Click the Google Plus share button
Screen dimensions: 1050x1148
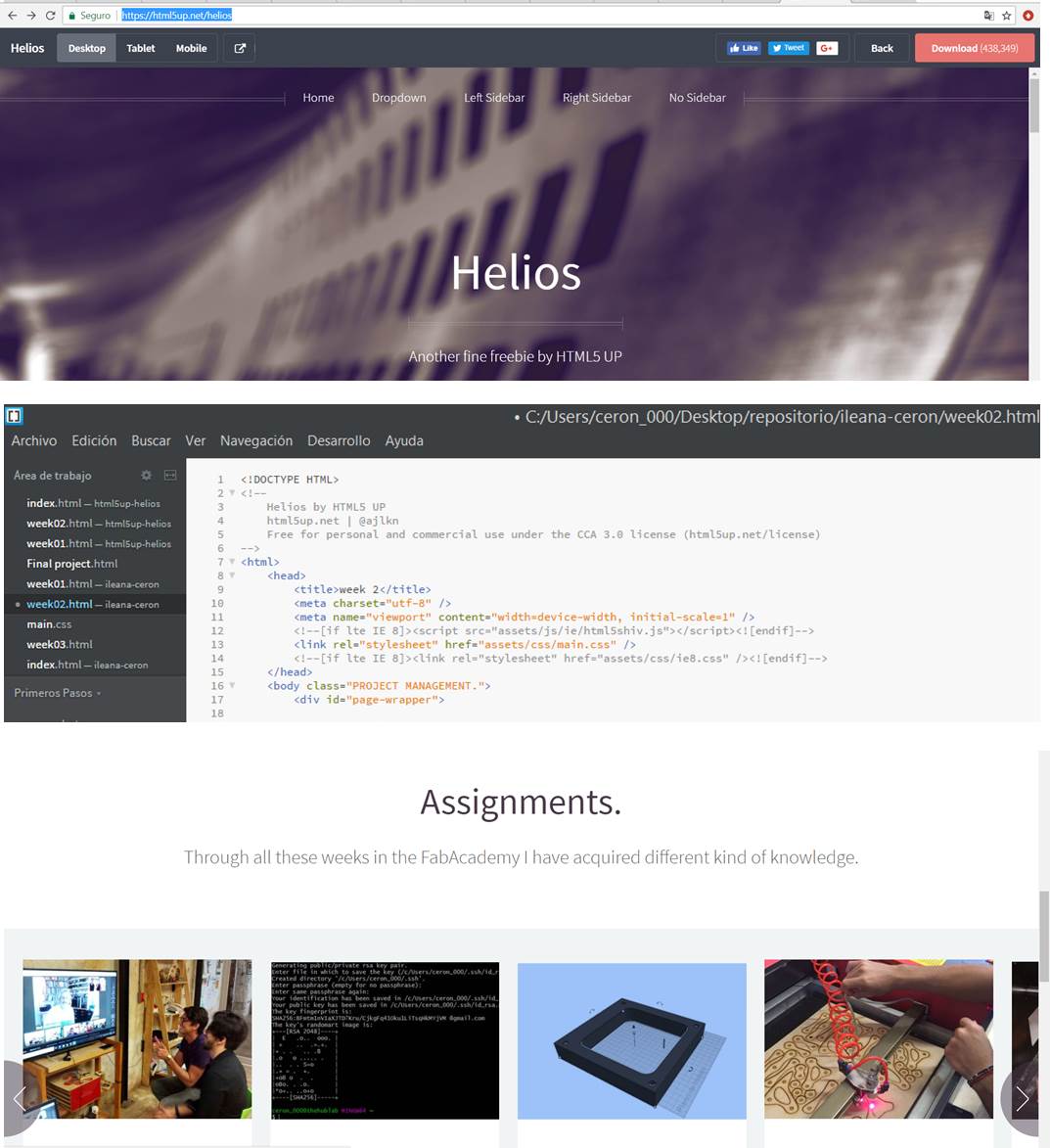click(827, 48)
